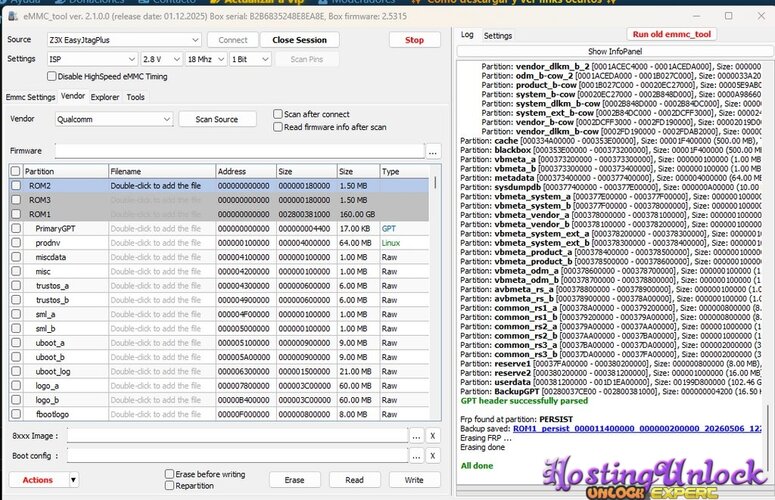Browse for the 8xxx Image file
Image resolution: width=775 pixels, height=500 pixels.
[416, 436]
